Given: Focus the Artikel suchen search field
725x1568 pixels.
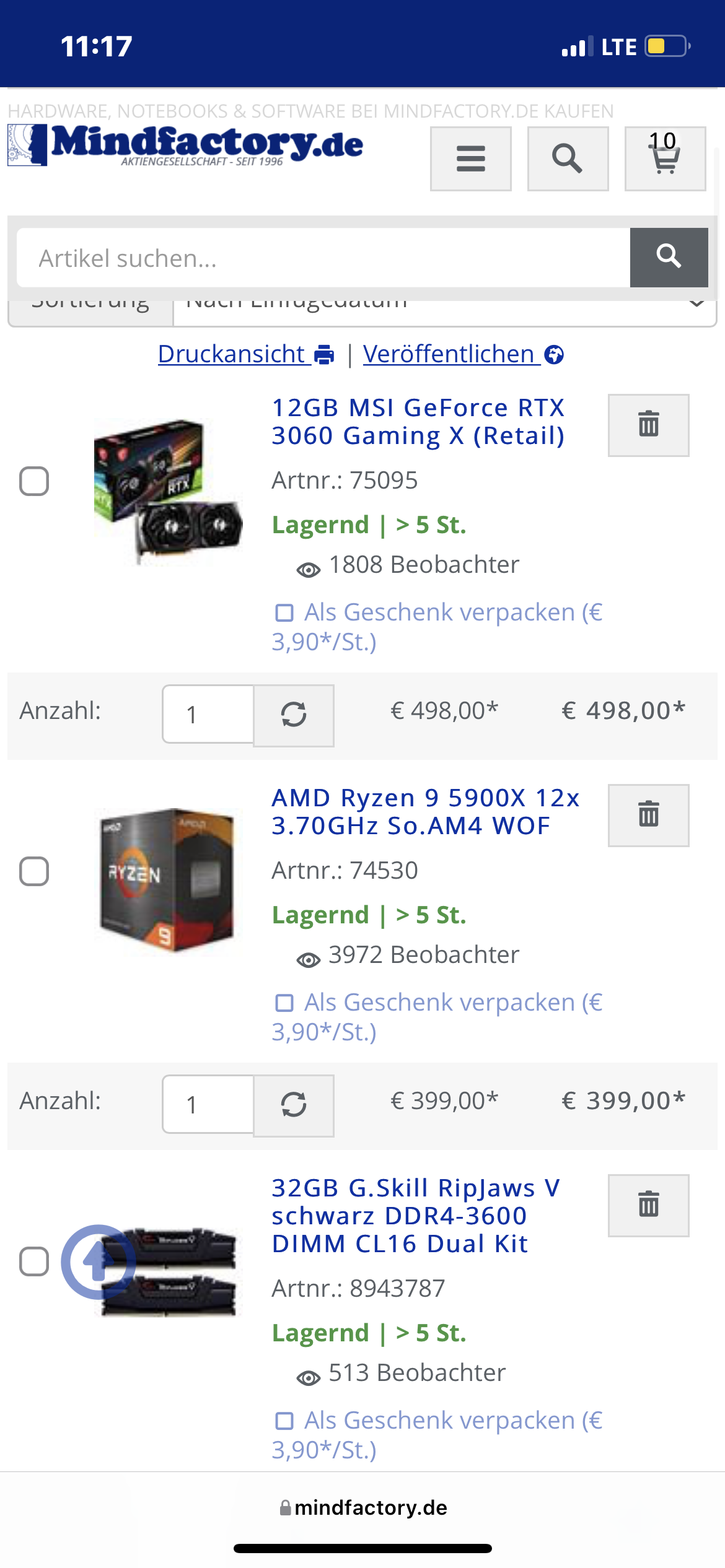Looking at the screenshot, I should (323, 258).
